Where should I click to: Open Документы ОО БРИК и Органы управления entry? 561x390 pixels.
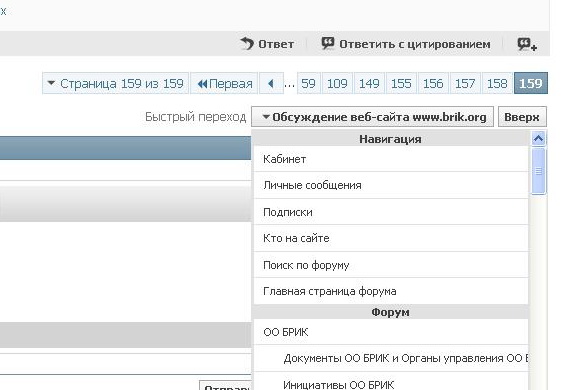[x=391, y=359]
